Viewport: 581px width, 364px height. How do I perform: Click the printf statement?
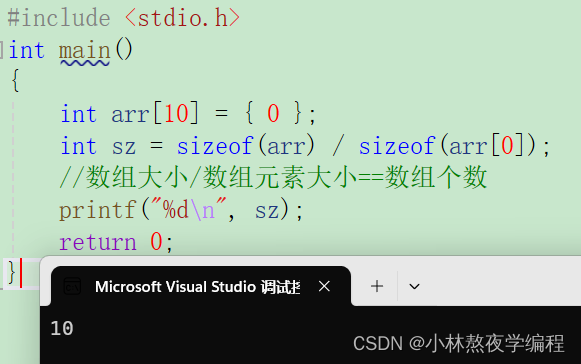(181, 210)
